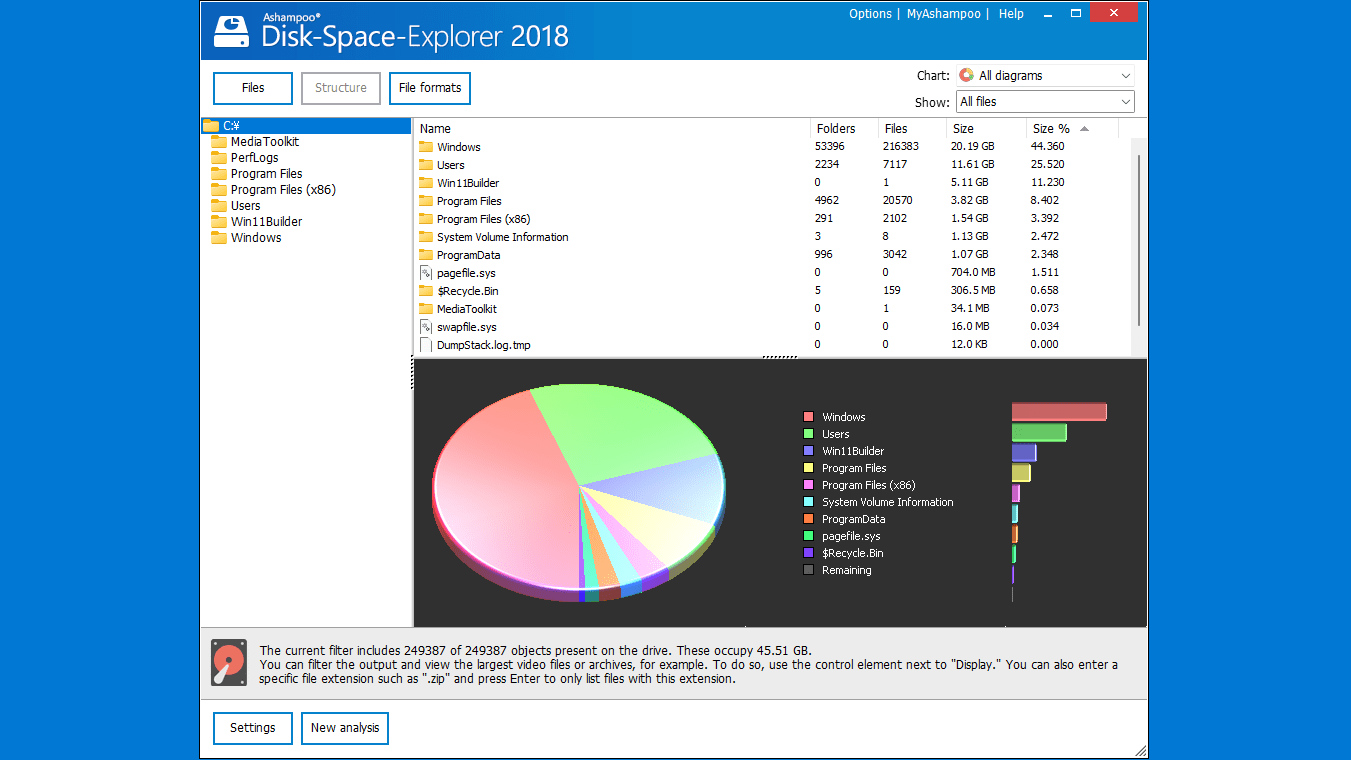Screen dimensions: 1351x760
Task: Click PerfLogs folder icon in tree
Action: tap(219, 158)
